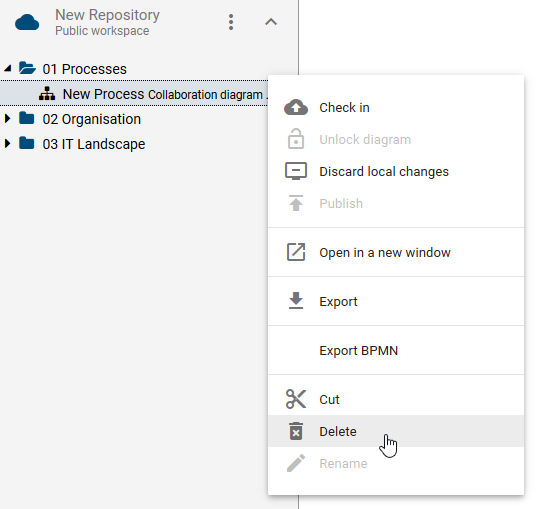Screen dimensions: 538x509
Task: Choose Delete from the context menu
Action: point(396,431)
